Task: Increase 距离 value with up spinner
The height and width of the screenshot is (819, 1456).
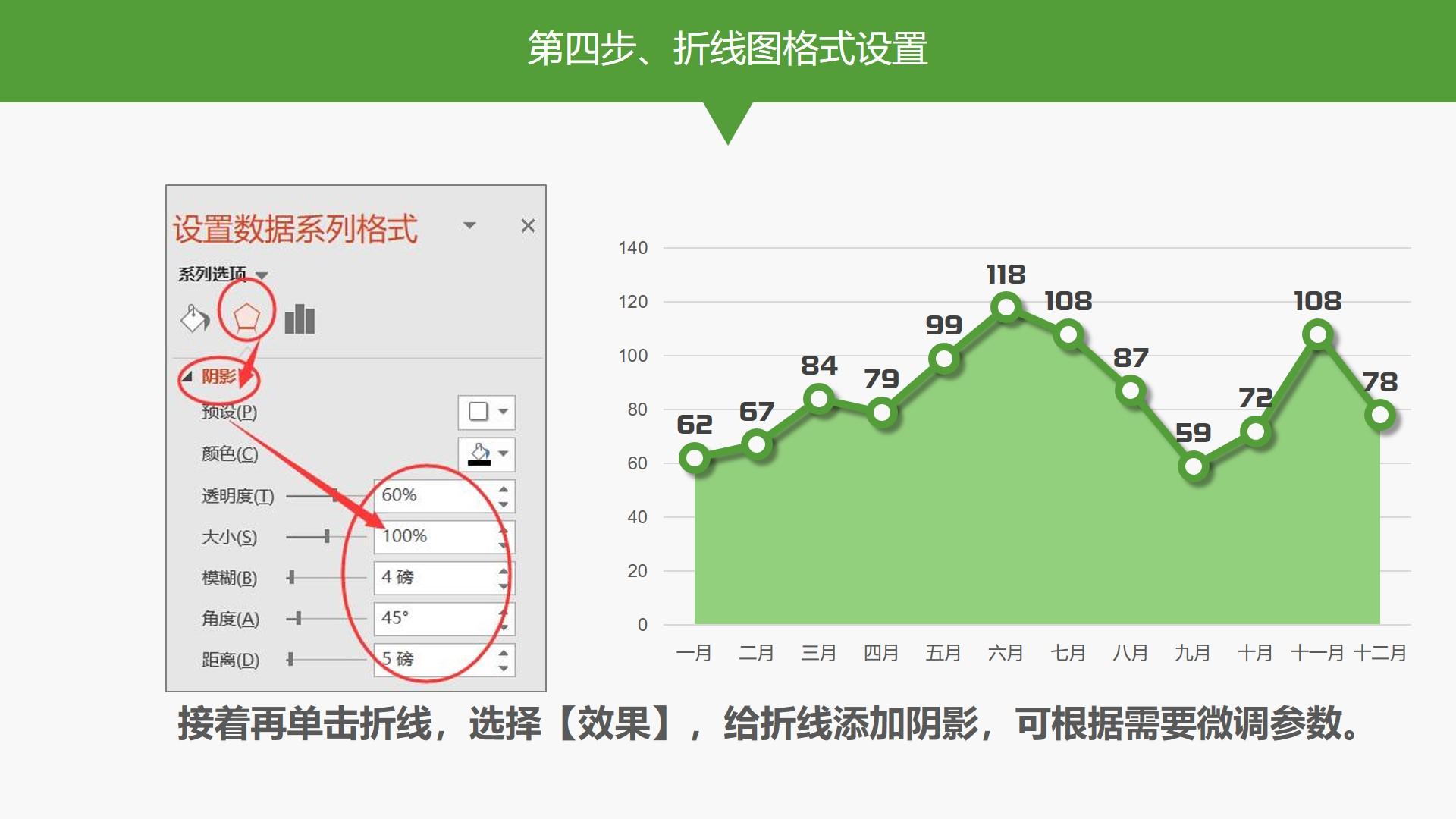Action: coord(504,653)
